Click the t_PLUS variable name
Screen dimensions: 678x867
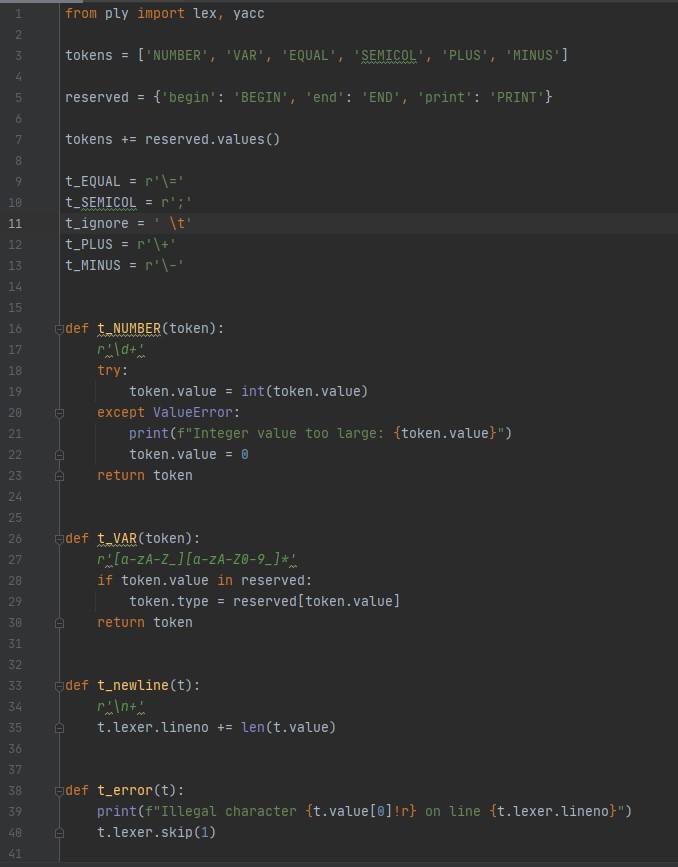88,244
